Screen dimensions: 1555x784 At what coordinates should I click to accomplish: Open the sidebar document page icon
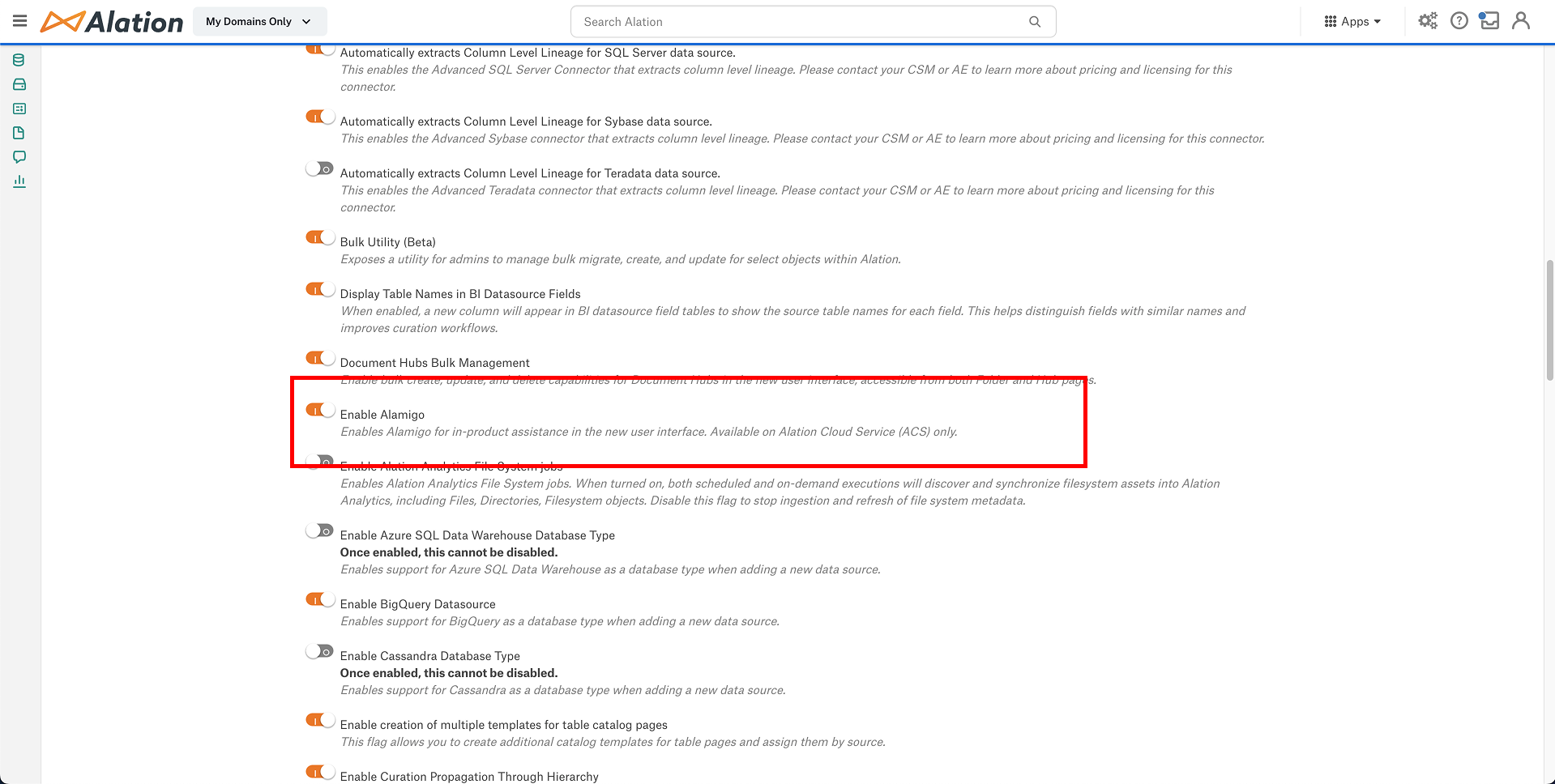coord(19,133)
